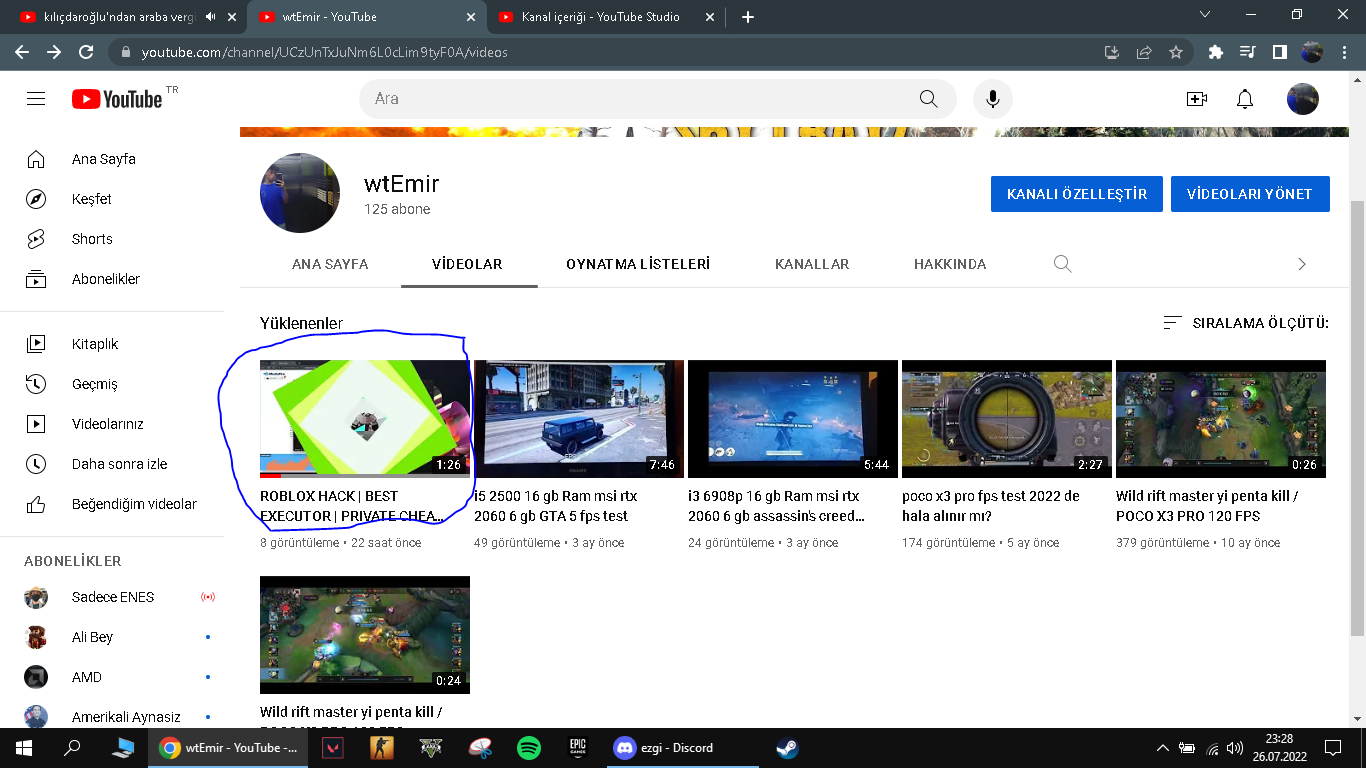Open the OYNATMA LİSTELERİ tab
Screen dimensions: 1366x768
pyautogui.click(x=638, y=264)
